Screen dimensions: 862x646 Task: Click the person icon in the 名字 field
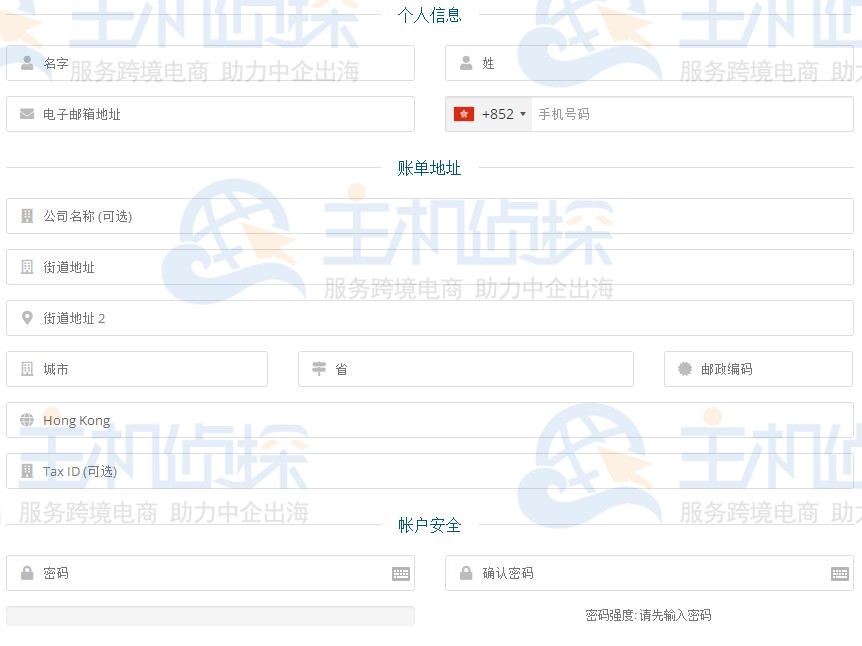[25, 63]
